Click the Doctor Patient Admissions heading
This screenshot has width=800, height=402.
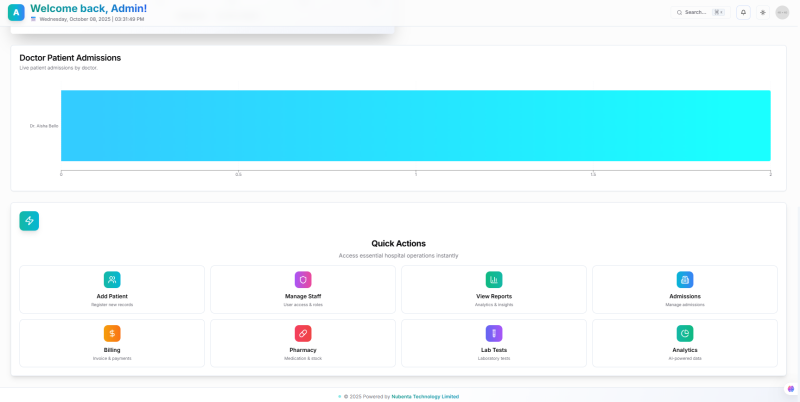[x=70, y=58]
